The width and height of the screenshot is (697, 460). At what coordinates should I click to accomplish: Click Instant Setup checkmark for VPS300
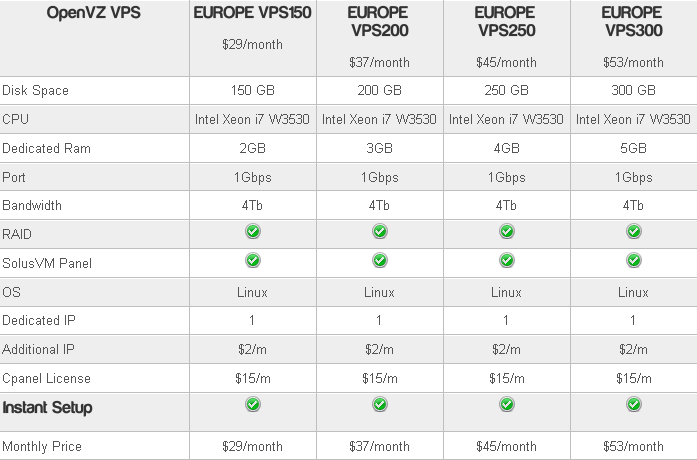click(633, 404)
